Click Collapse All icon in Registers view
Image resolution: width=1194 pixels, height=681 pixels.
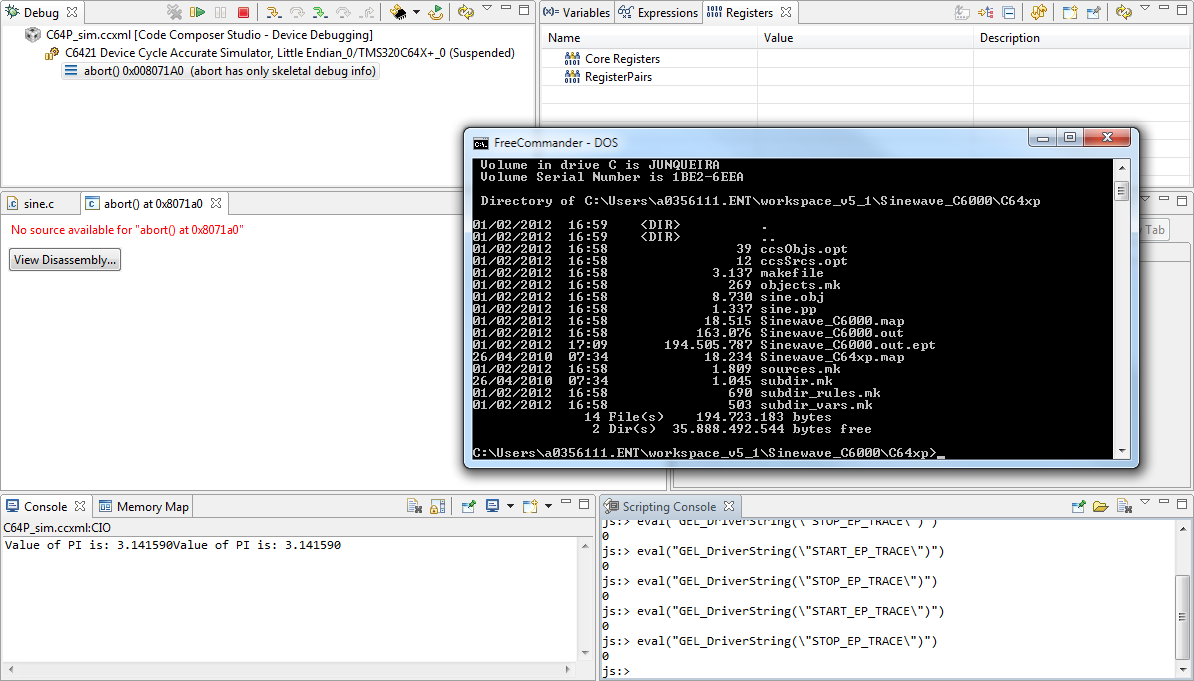(x=1009, y=12)
